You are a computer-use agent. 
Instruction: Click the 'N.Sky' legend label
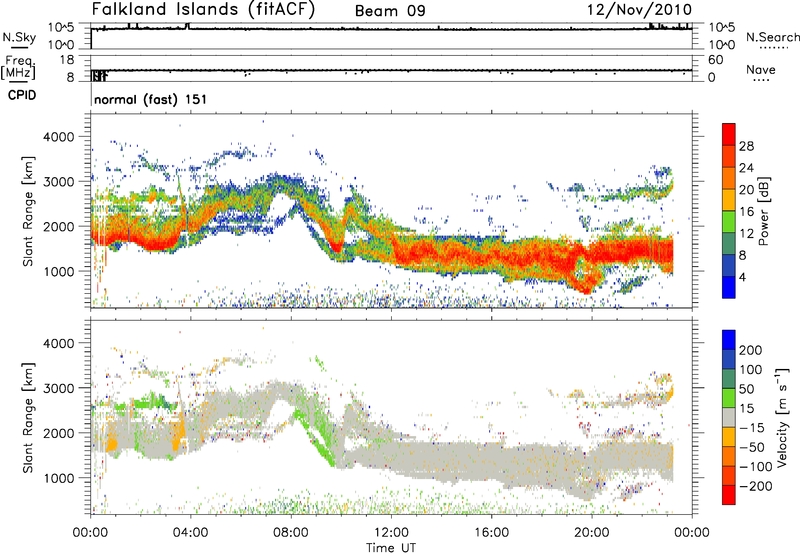click(x=19, y=37)
